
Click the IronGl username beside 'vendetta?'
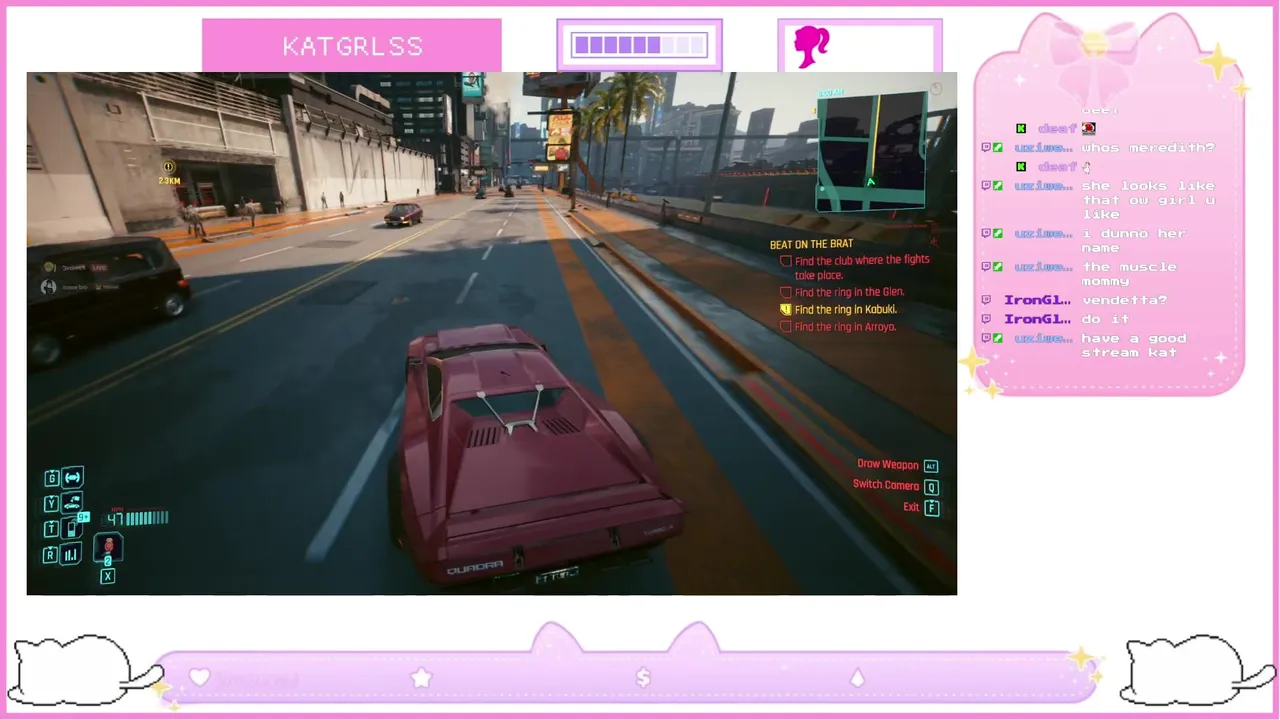tap(1038, 300)
